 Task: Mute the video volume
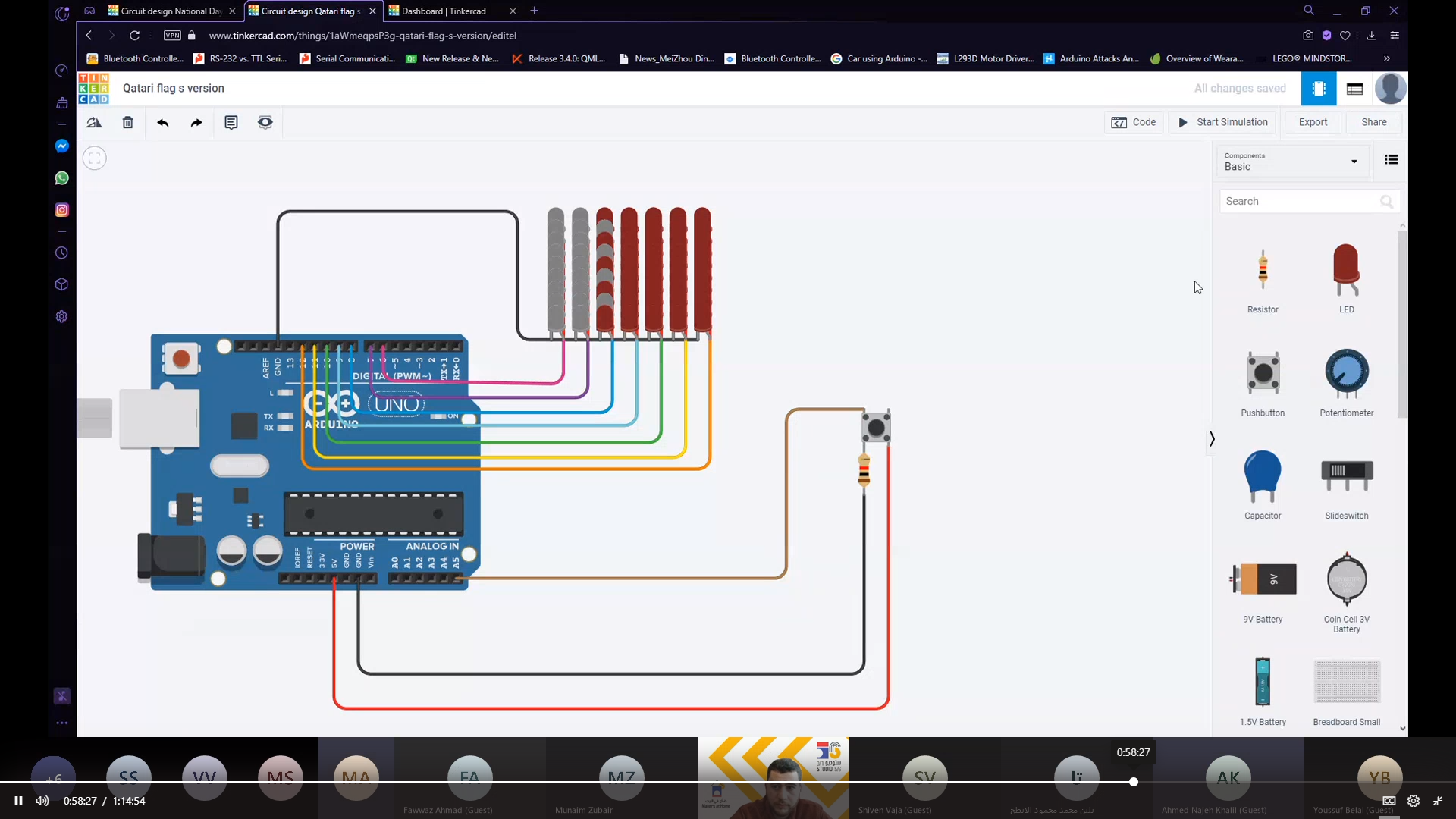coord(42,801)
